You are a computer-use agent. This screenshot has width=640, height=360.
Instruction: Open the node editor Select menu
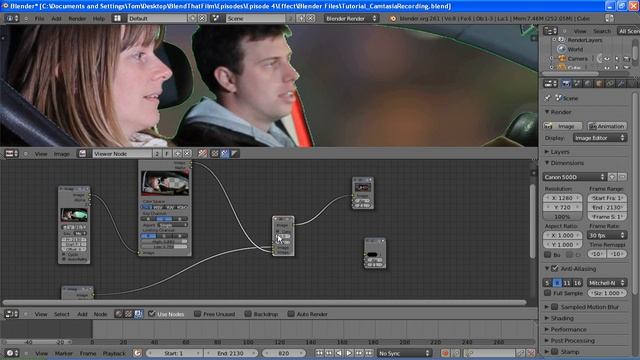click(62, 314)
